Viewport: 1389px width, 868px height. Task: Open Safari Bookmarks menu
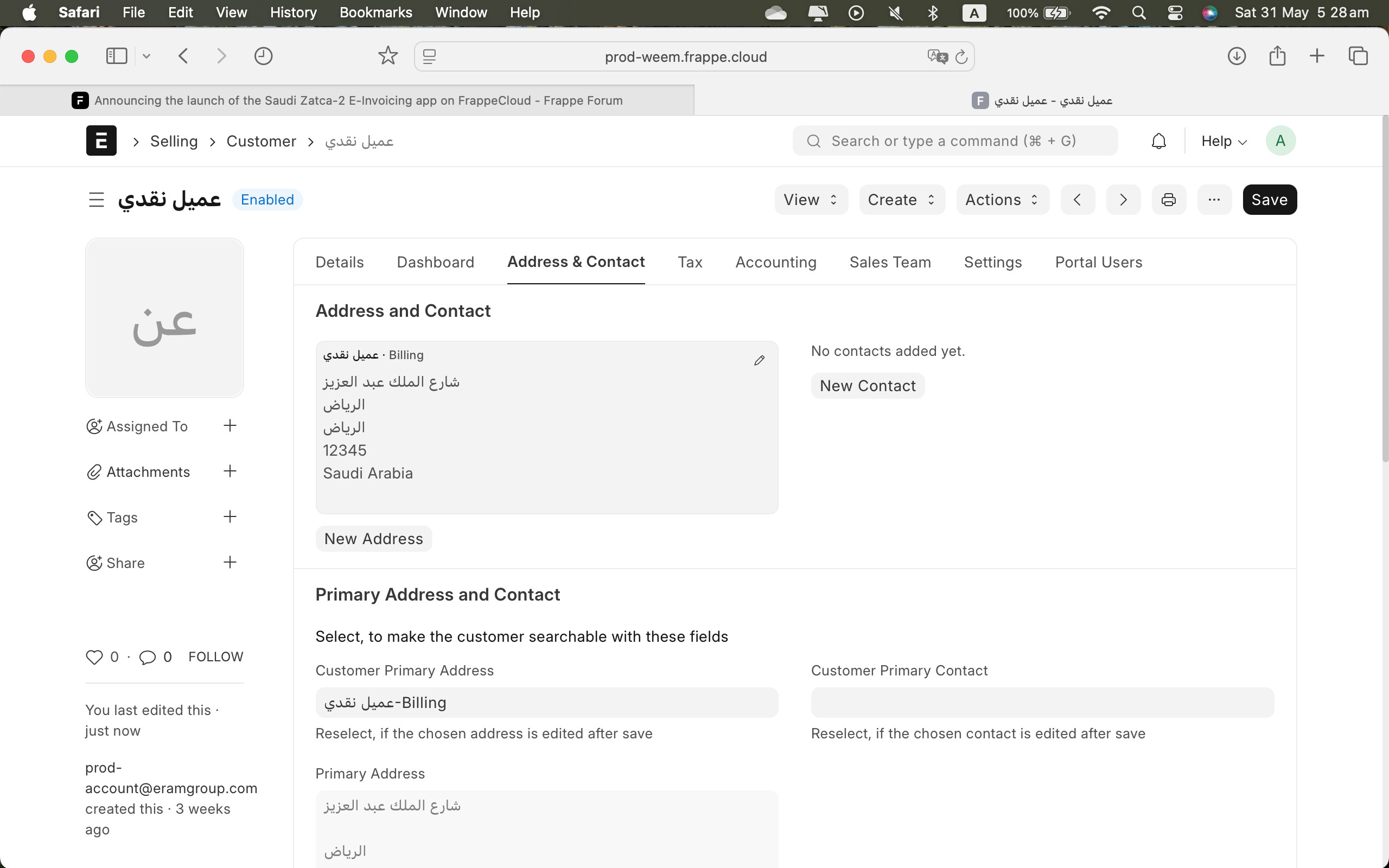(376, 12)
